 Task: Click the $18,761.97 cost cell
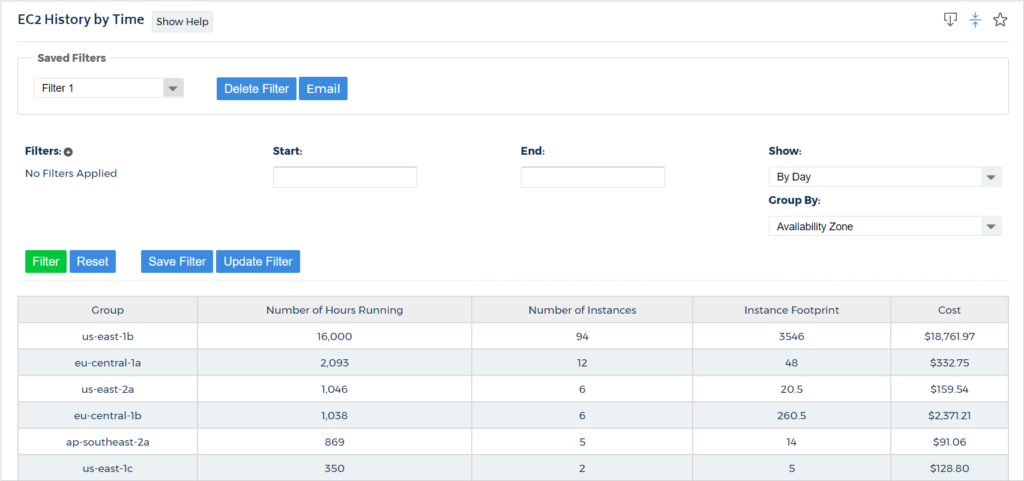(x=949, y=337)
